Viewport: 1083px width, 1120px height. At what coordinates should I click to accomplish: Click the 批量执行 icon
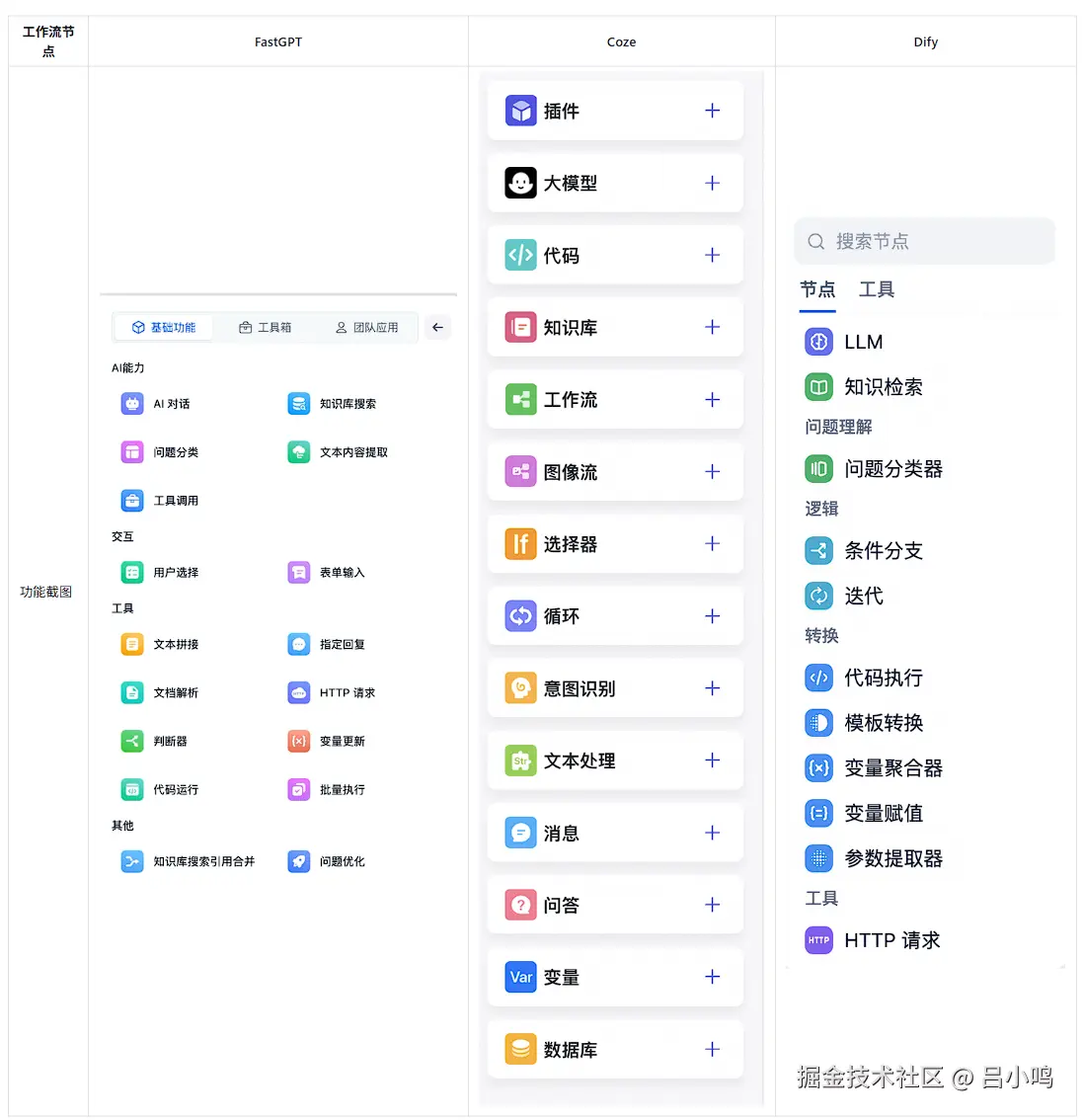(x=298, y=790)
